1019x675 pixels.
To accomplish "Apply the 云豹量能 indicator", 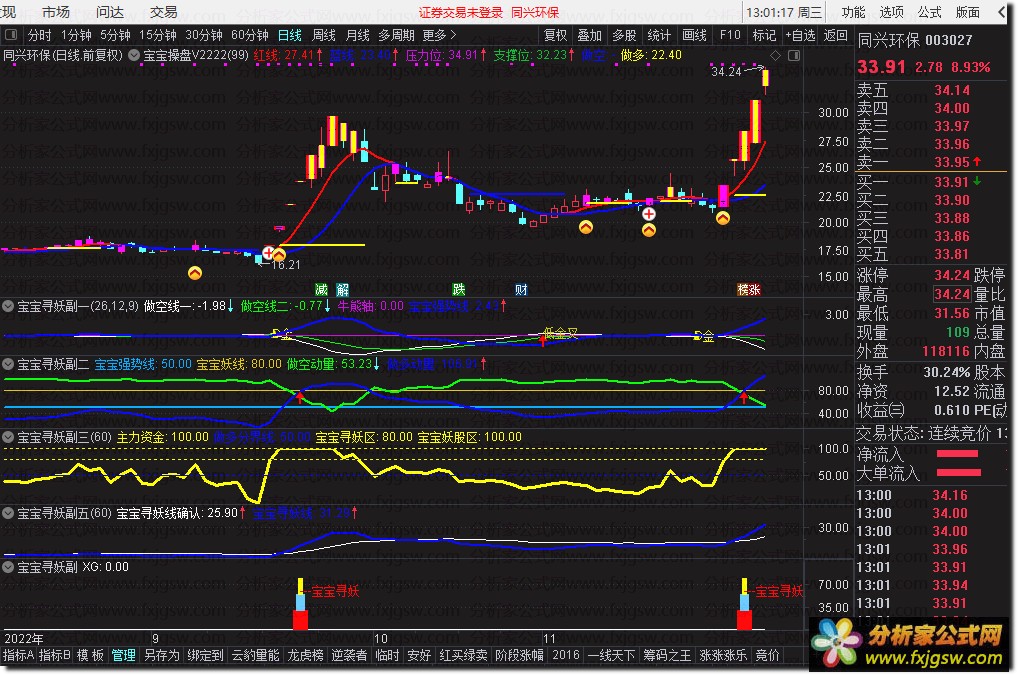I will tap(255, 656).
